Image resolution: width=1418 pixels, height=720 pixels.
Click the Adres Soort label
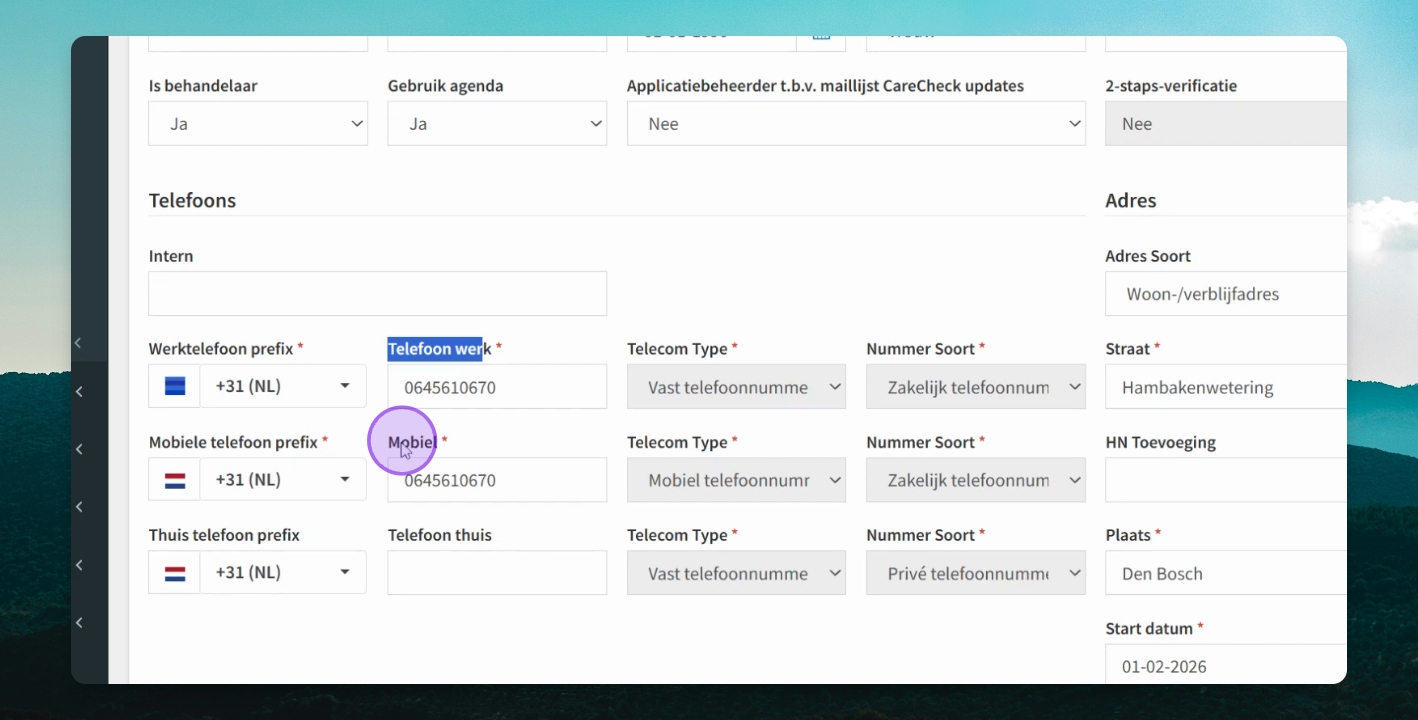(1148, 256)
